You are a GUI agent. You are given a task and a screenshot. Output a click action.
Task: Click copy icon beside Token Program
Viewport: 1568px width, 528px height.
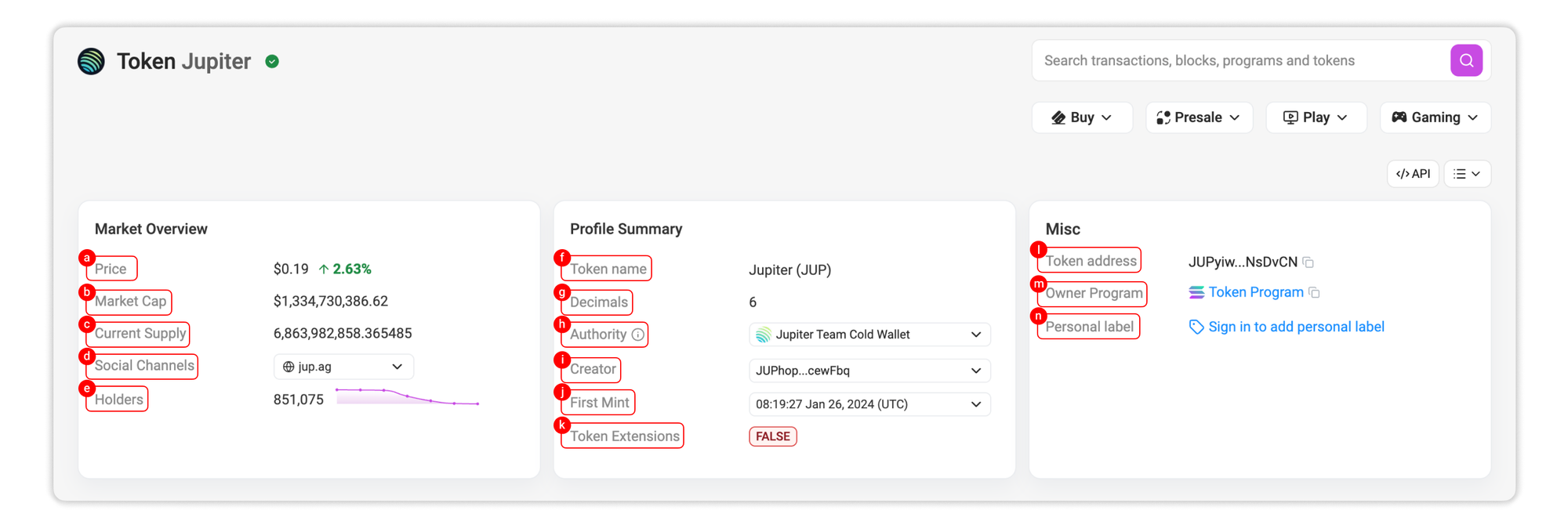point(1315,293)
